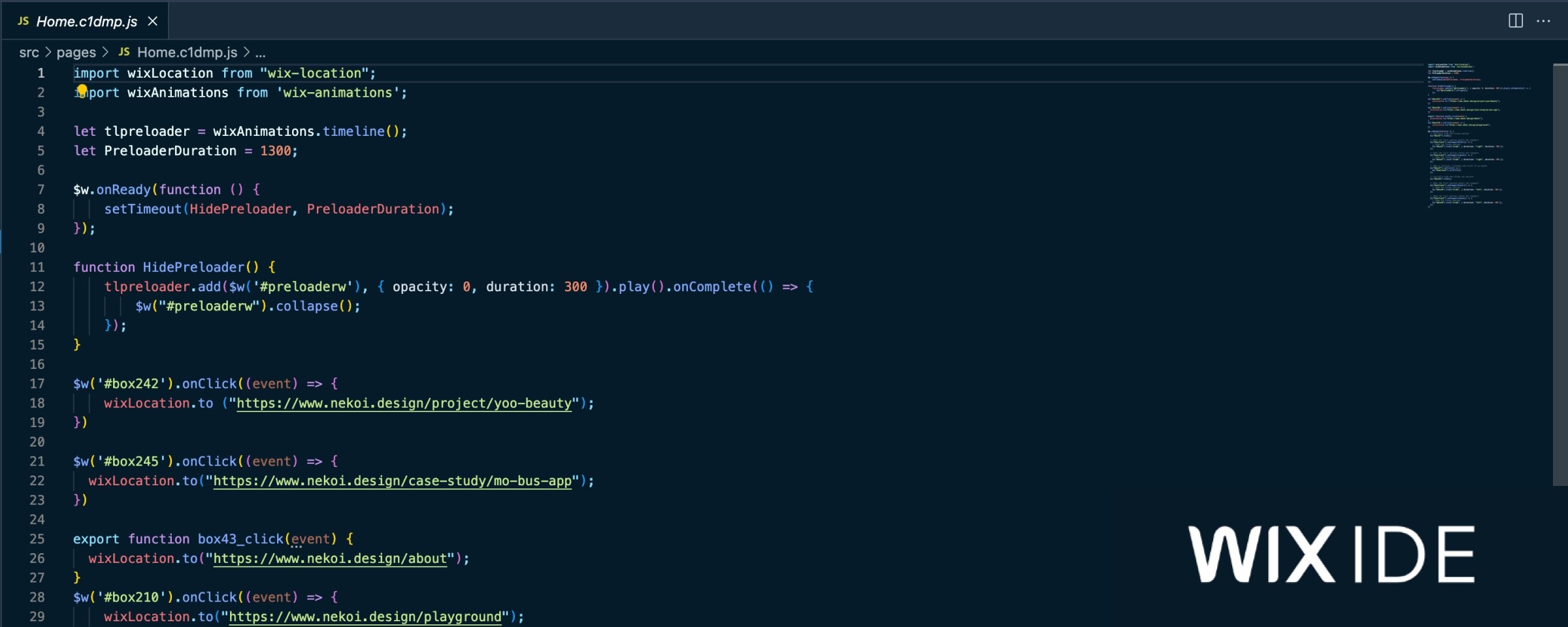Click the breadcrumb ellipsis symbol item
This screenshot has width=1568, height=627.
260,52
